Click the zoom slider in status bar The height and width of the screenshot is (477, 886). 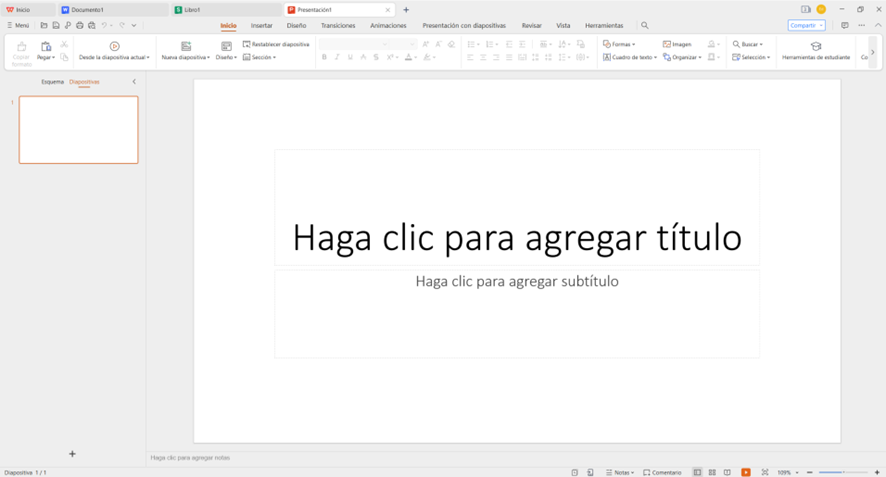coord(843,472)
